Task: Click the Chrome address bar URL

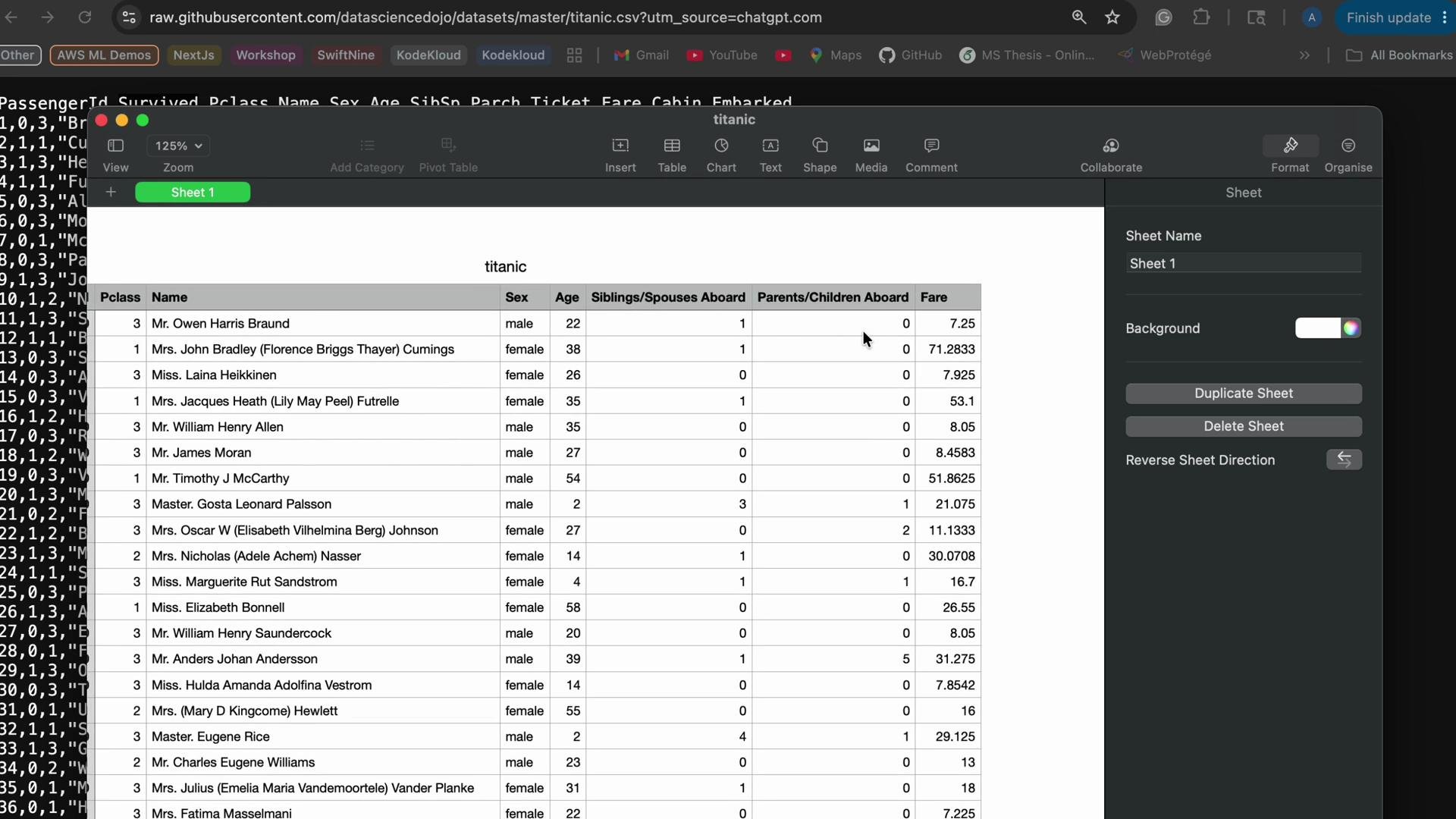Action: coord(485,17)
